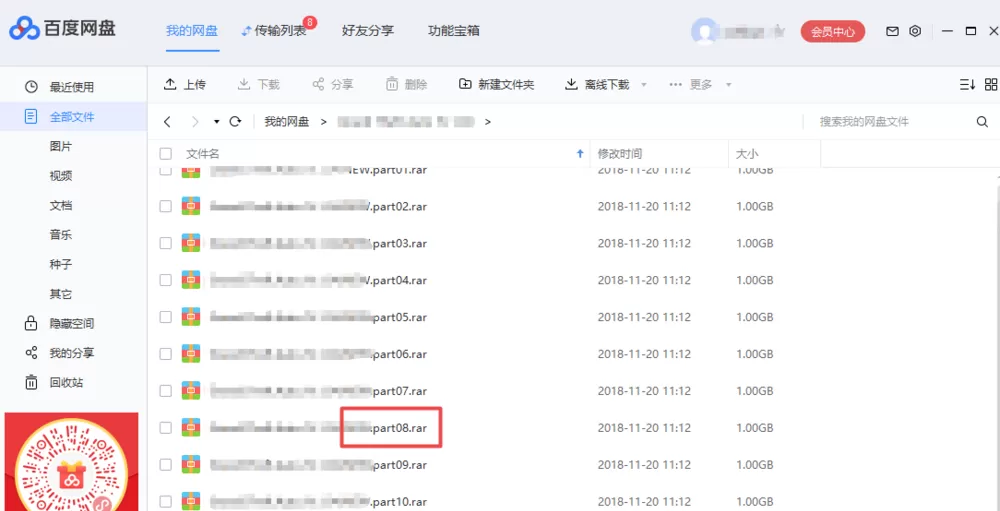Viewport: 1000px width, 511px height.
Task: Sort by 大小 column header
Action: coord(747,154)
